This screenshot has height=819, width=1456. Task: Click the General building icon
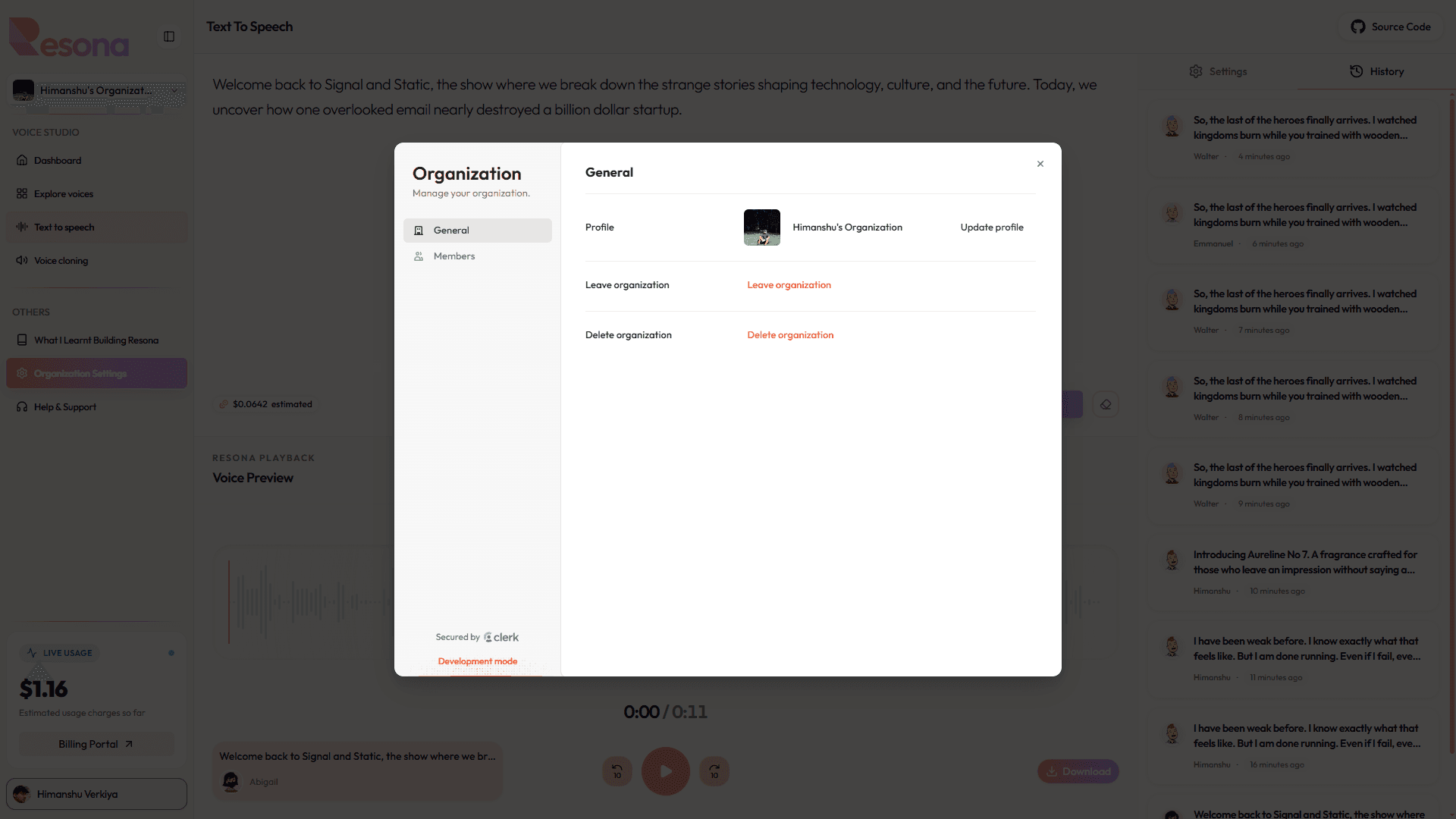(x=419, y=231)
